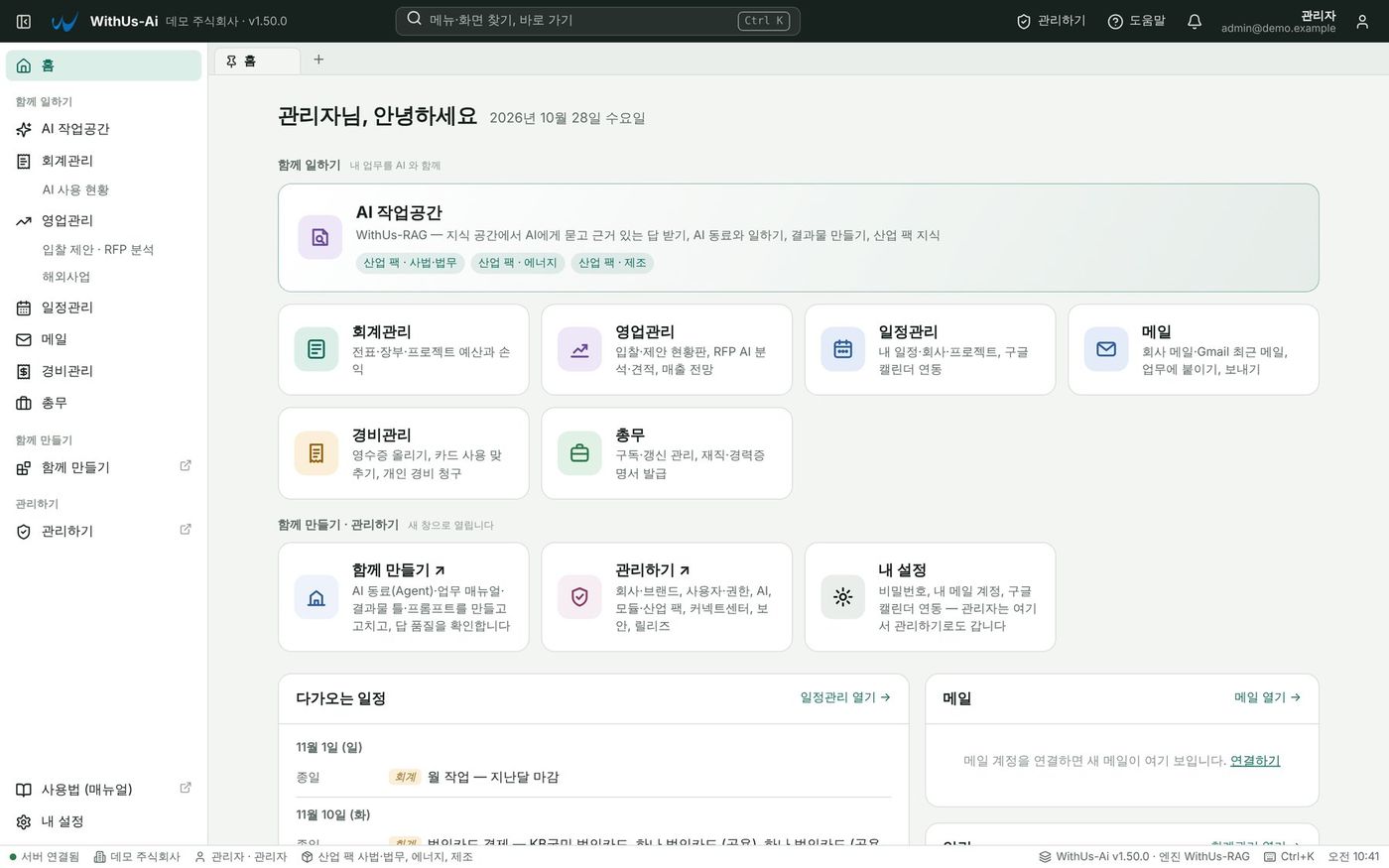
Task: Click the Ctrl+K shortcut in status bar
Action: [x=1289, y=857]
